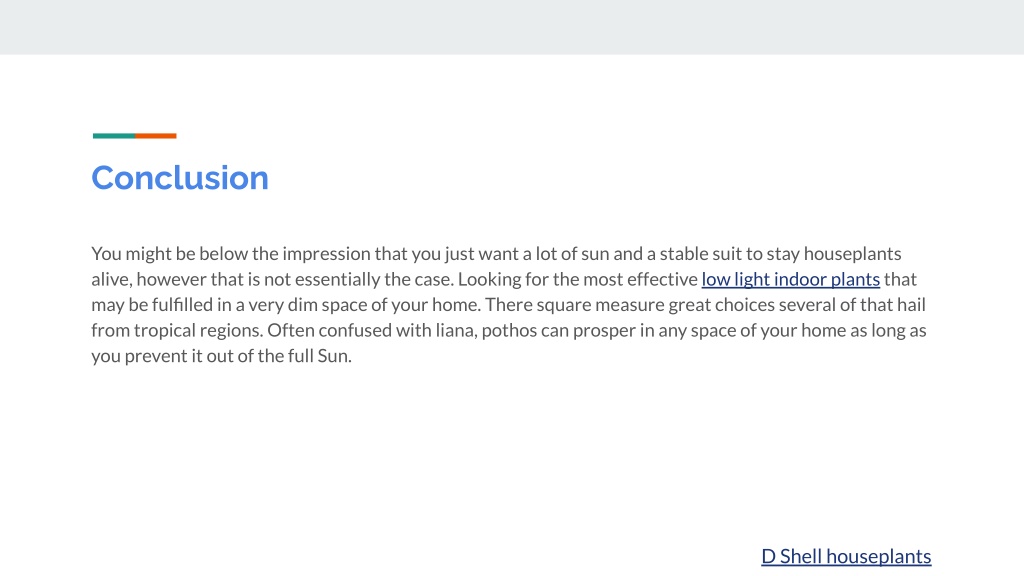Click the word "prosper" in the paragraph
The height and width of the screenshot is (576, 1024).
coord(604,330)
